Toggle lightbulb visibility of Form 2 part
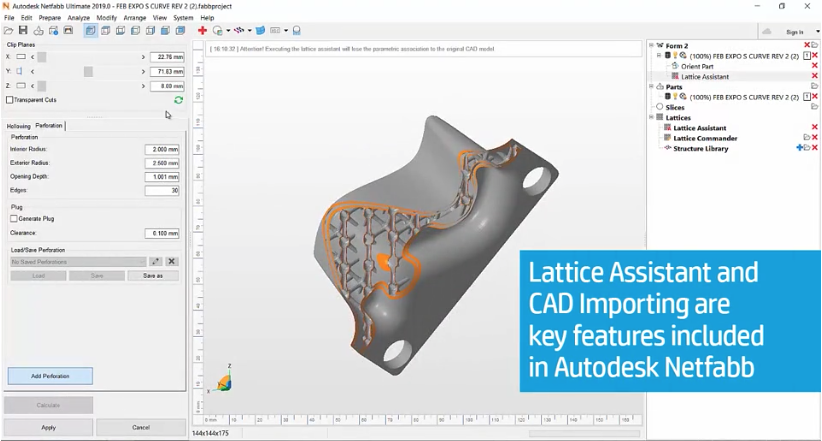 (676, 55)
